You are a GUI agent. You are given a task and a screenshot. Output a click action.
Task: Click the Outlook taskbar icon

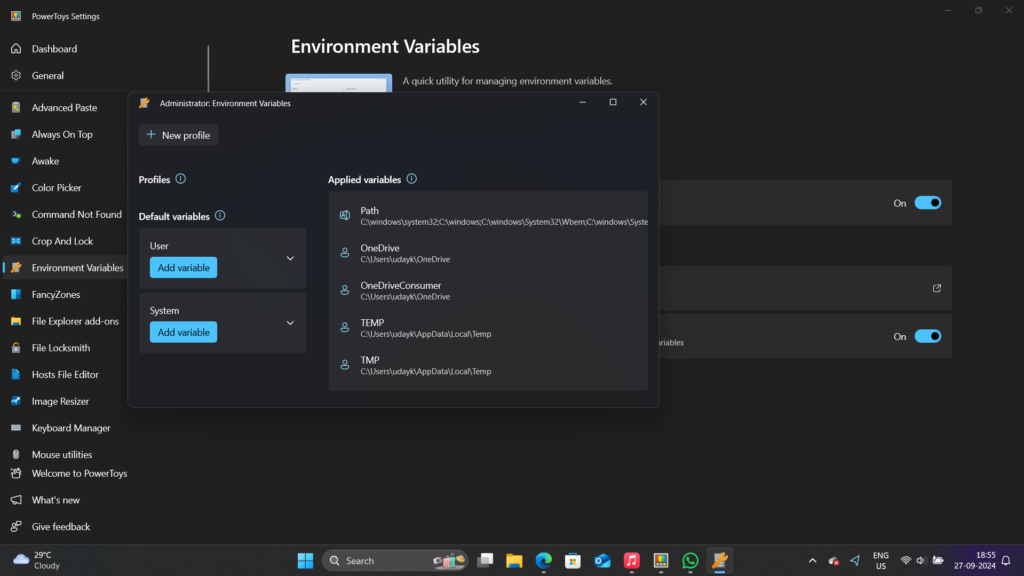pos(602,560)
